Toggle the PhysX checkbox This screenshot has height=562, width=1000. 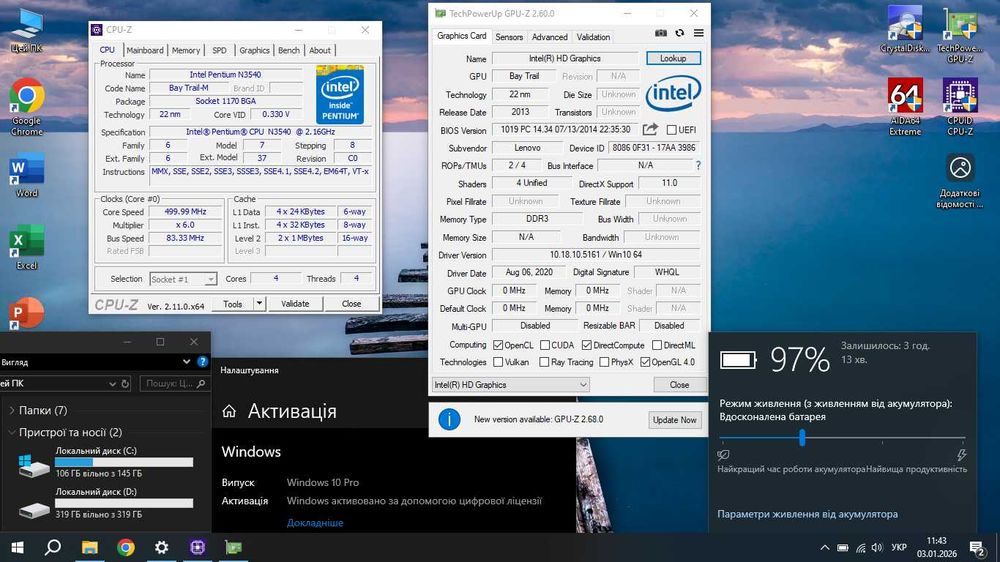coord(604,362)
